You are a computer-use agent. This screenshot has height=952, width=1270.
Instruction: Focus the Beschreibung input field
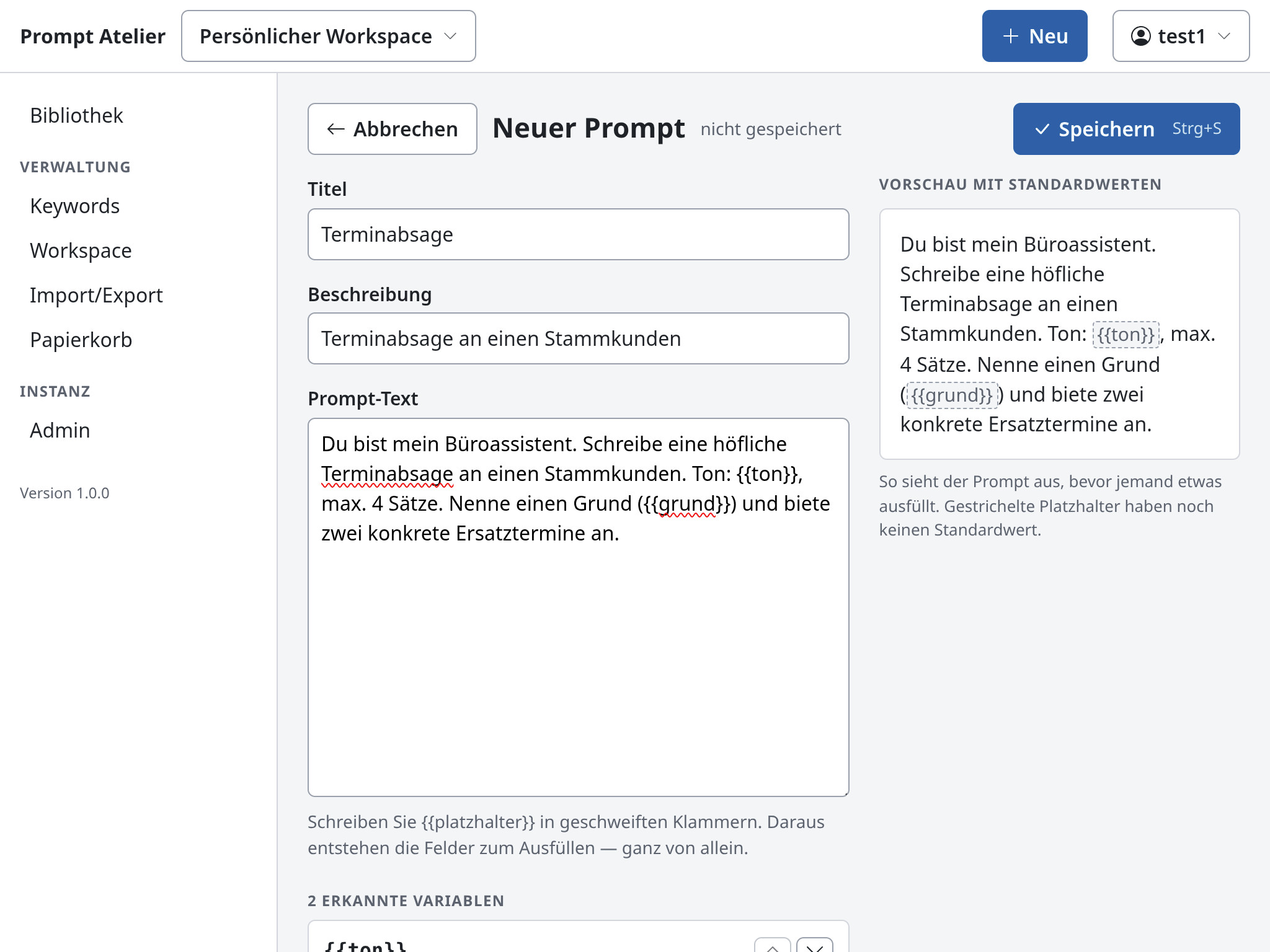coord(578,338)
